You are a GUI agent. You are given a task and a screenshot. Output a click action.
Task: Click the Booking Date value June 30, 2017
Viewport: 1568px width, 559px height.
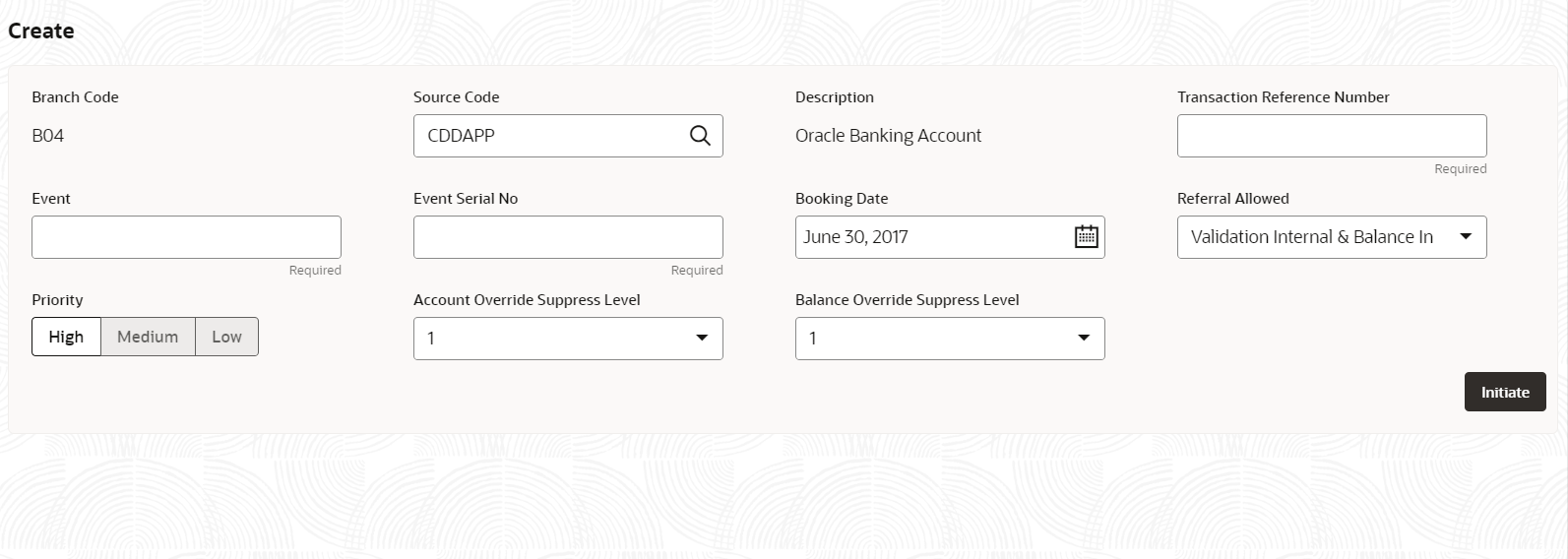click(x=855, y=237)
